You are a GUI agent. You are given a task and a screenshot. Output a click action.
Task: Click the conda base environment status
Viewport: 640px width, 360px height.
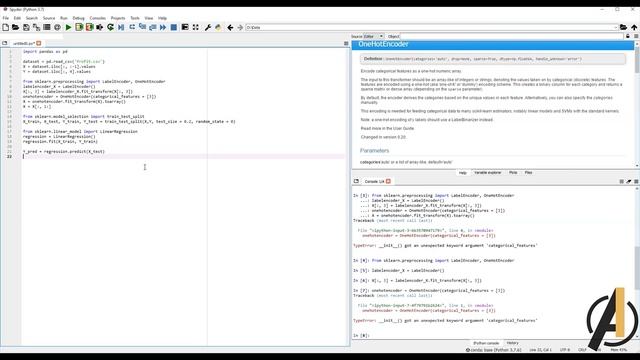point(493,350)
